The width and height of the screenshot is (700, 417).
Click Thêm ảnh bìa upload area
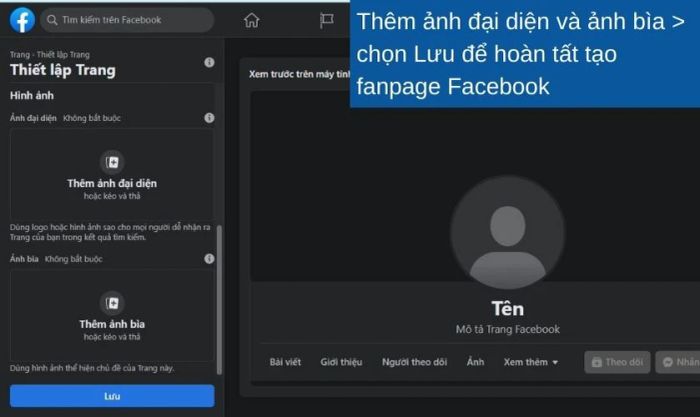pyautogui.click(x=112, y=315)
